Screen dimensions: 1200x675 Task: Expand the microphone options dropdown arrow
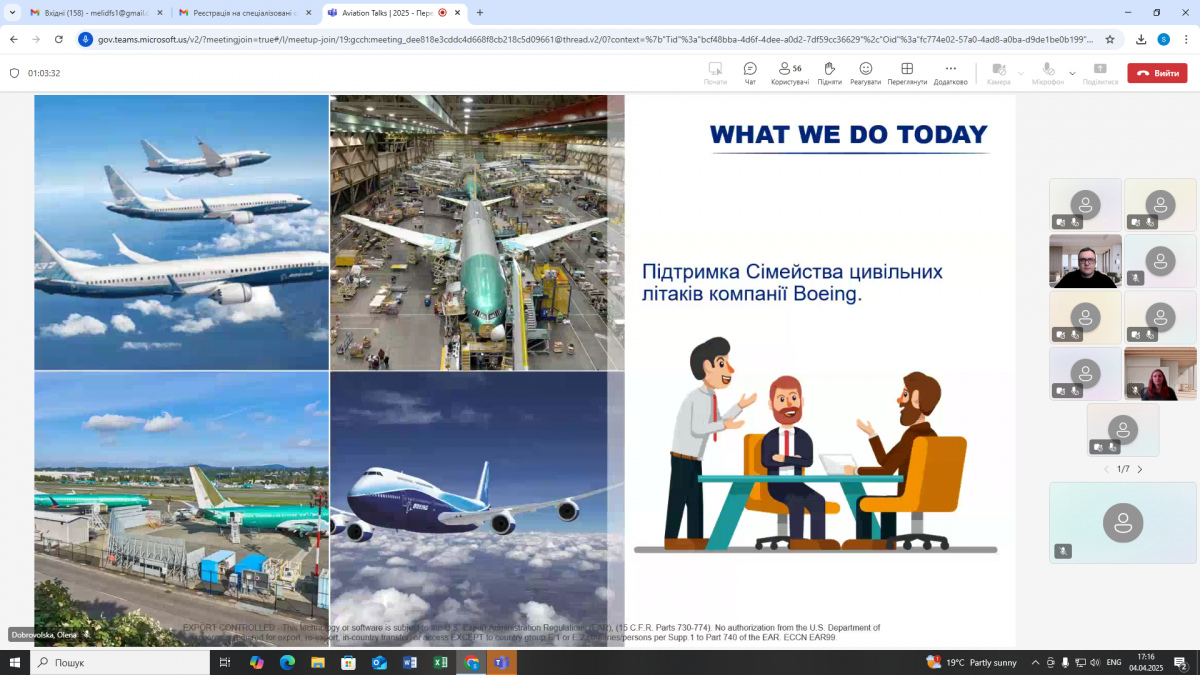click(1072, 73)
